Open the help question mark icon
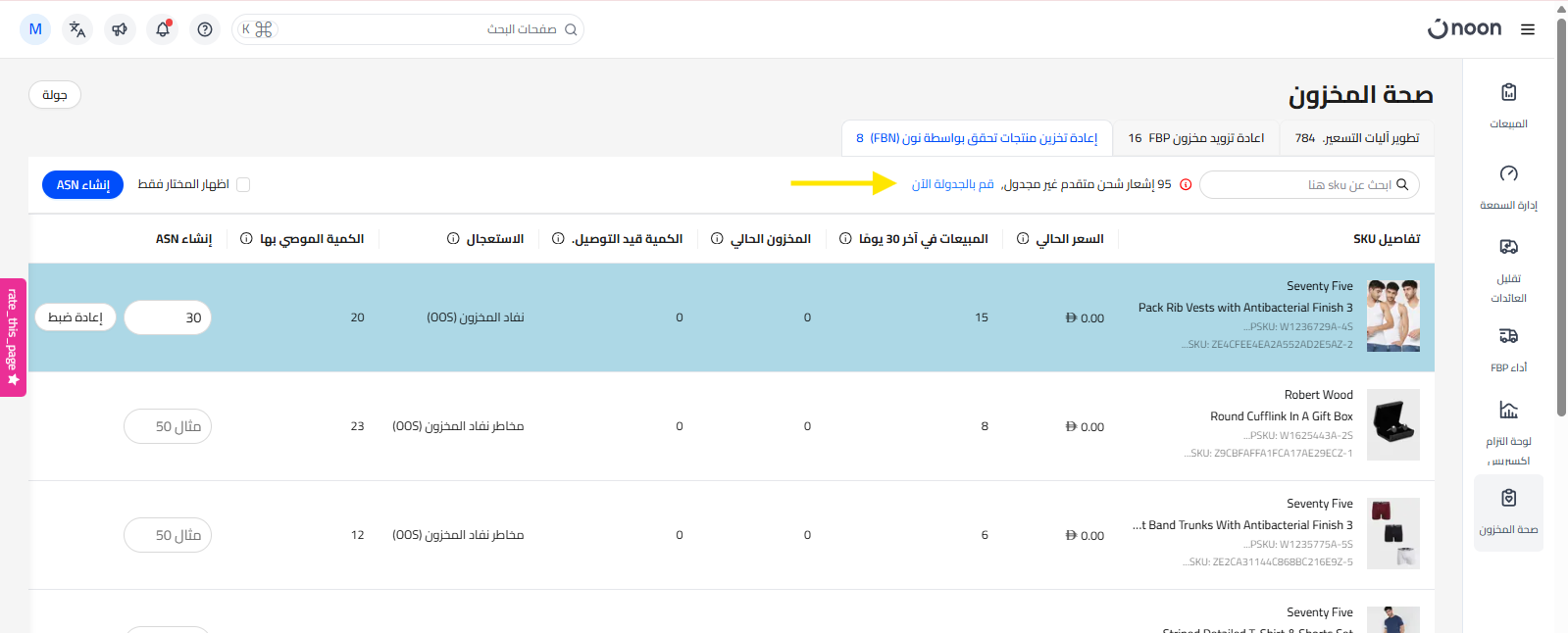 205,29
